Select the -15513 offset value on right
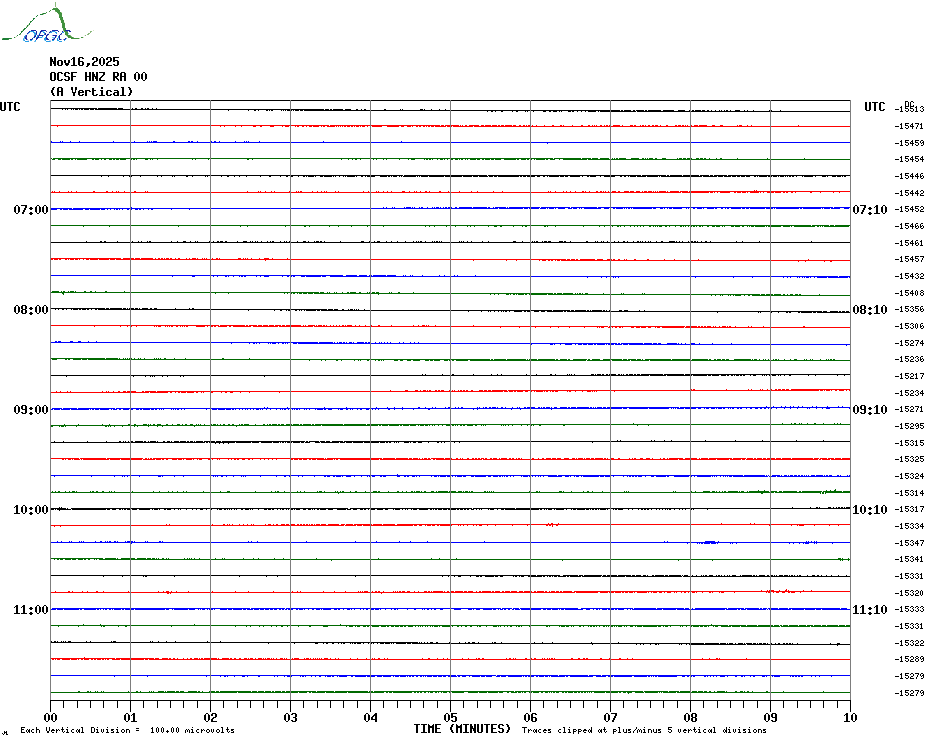This screenshot has height=744, width=930. (911, 109)
